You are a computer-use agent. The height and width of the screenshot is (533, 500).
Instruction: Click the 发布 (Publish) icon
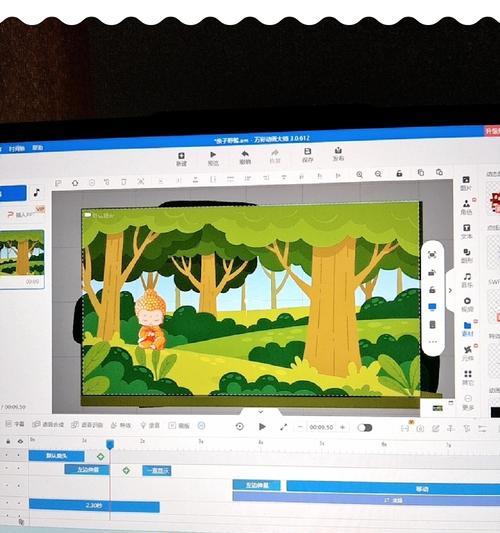[x=338, y=154]
